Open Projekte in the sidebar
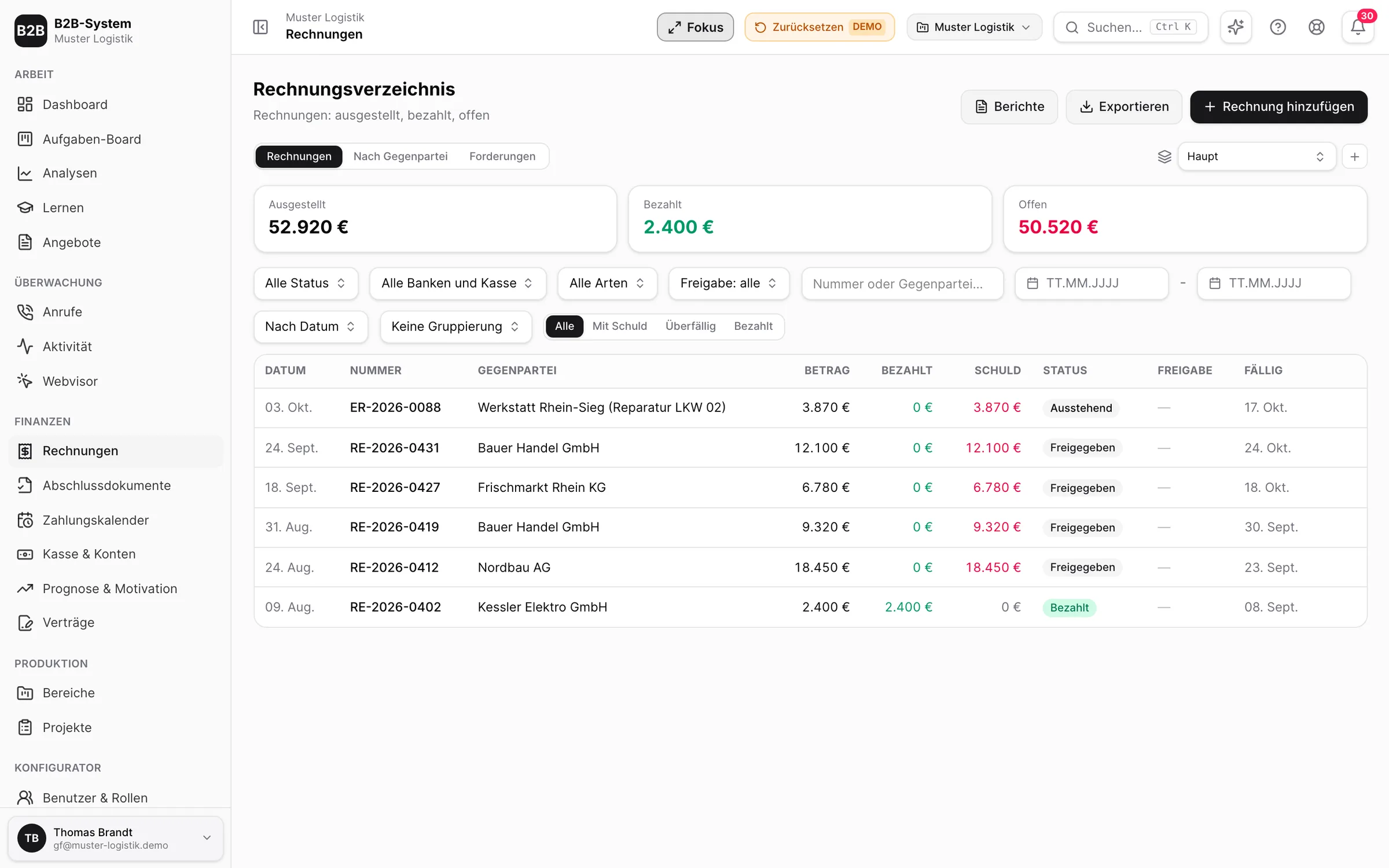 tap(116, 727)
